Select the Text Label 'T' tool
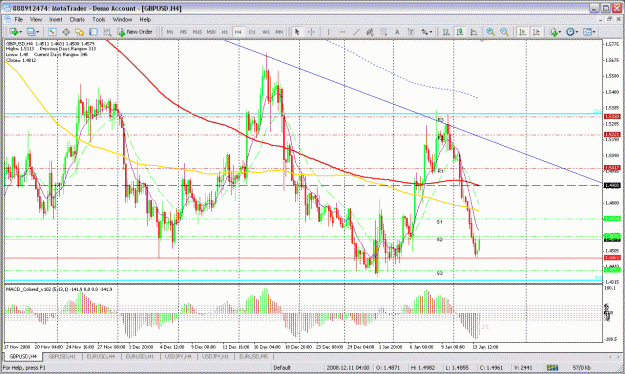625x374 pixels. tap(411, 32)
